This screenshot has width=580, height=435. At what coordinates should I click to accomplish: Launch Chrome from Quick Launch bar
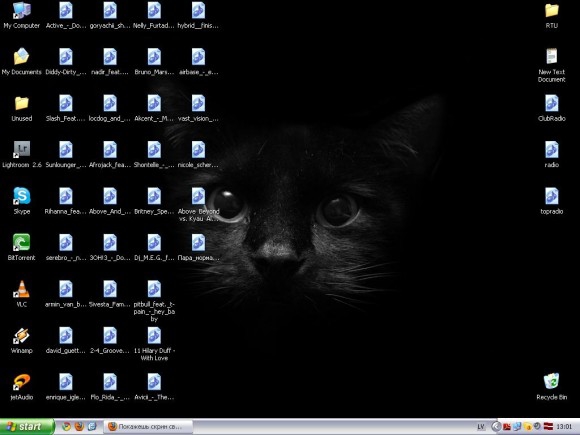tap(66, 426)
